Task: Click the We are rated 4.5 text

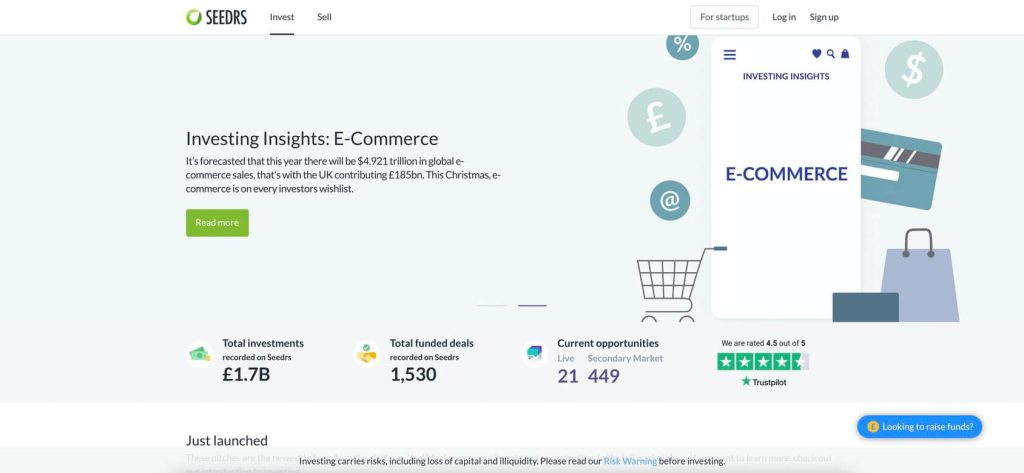Action: [x=763, y=343]
